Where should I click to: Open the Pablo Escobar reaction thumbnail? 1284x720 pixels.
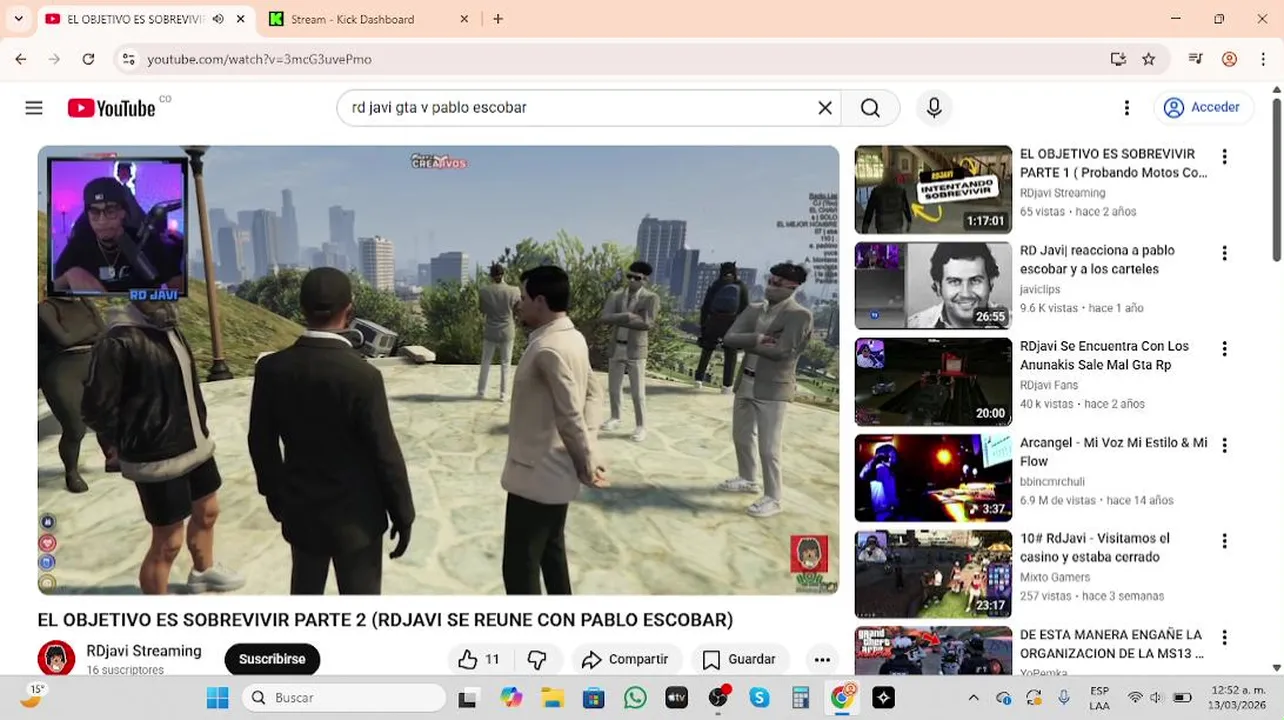tap(933, 286)
